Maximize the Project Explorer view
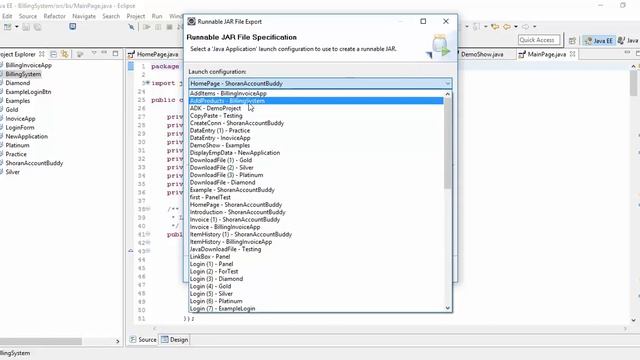This screenshot has height=360, width=640. pos(116,53)
